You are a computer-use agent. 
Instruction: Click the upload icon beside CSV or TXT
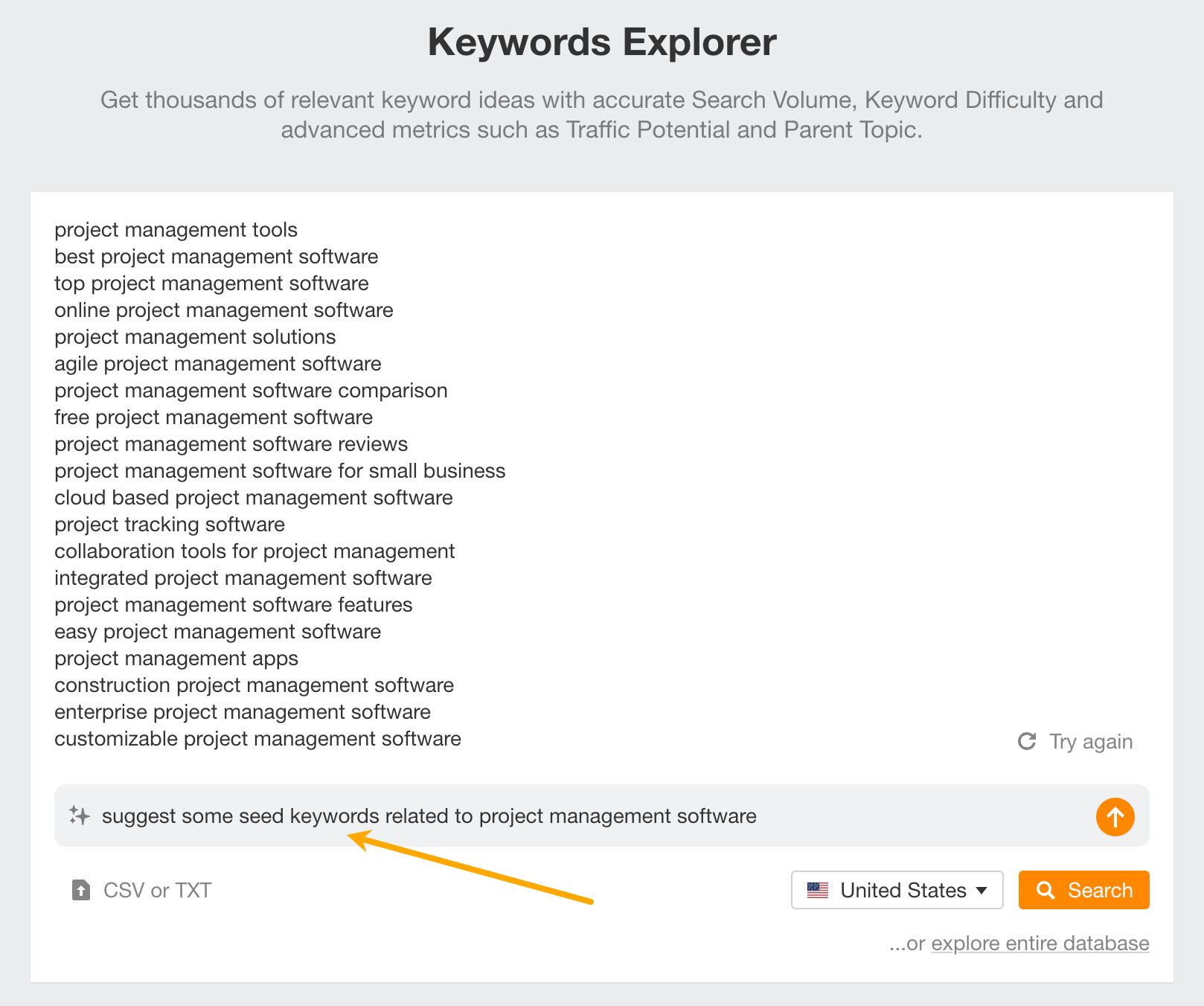pyautogui.click(x=80, y=889)
